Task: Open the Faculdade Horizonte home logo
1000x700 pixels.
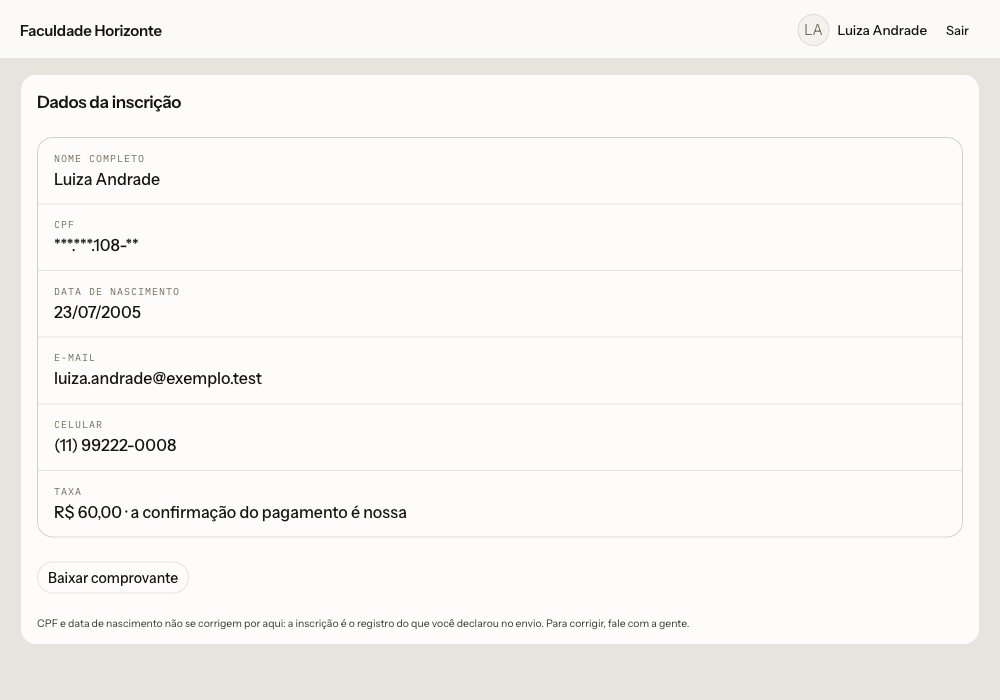Action: 91,31
